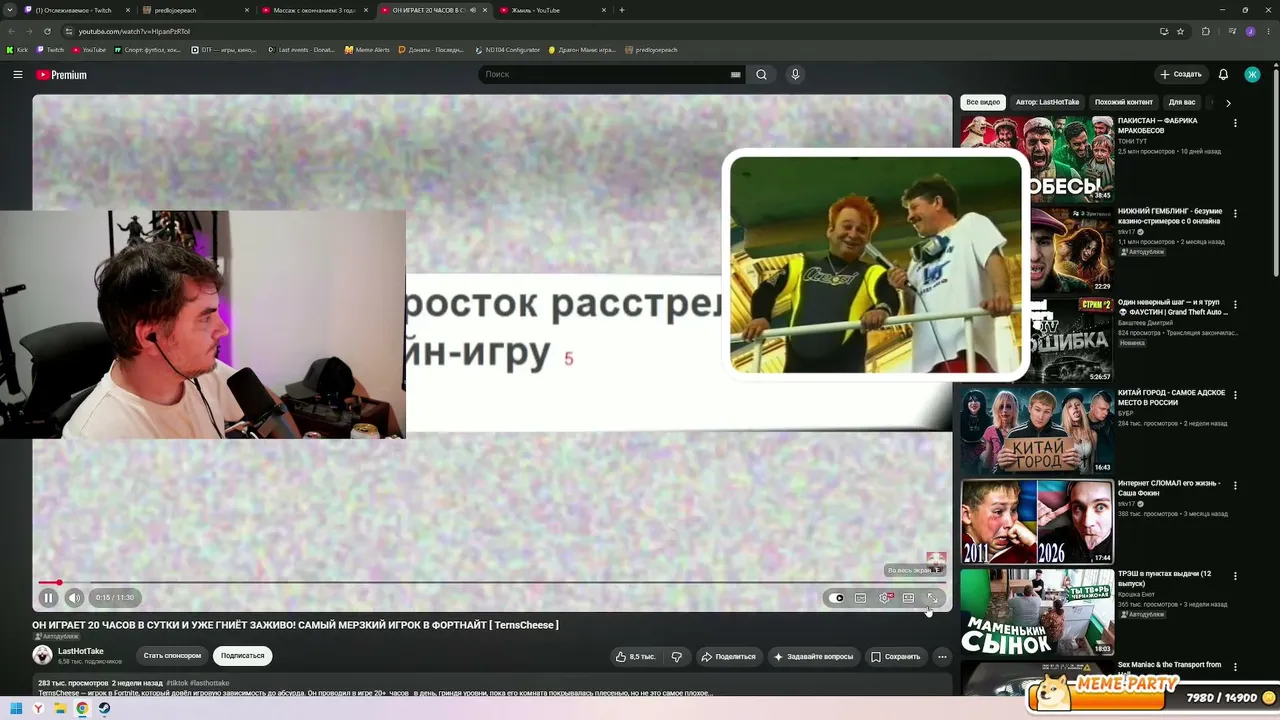Viewport: 1280px width, 720px height.
Task: Start voice search with microphone
Action: point(795,74)
